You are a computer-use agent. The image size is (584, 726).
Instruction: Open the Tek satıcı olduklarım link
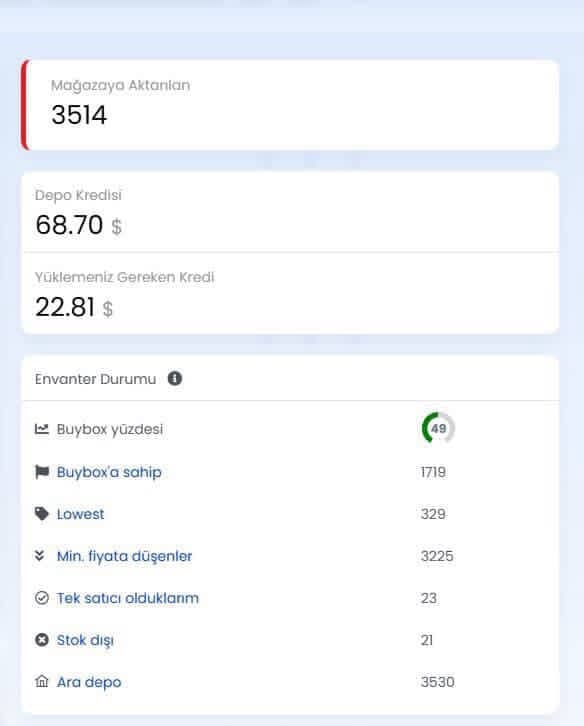127,598
